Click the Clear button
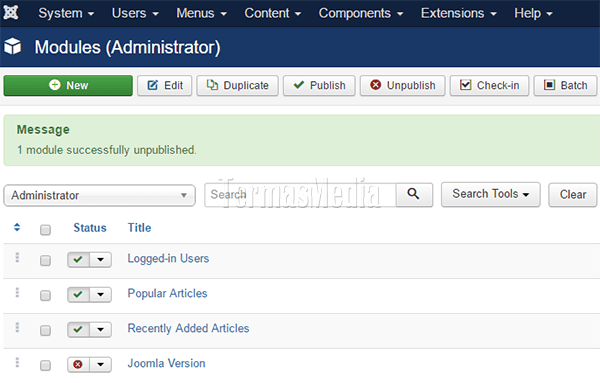Viewport: 600px width, 383px height. pos(573,194)
